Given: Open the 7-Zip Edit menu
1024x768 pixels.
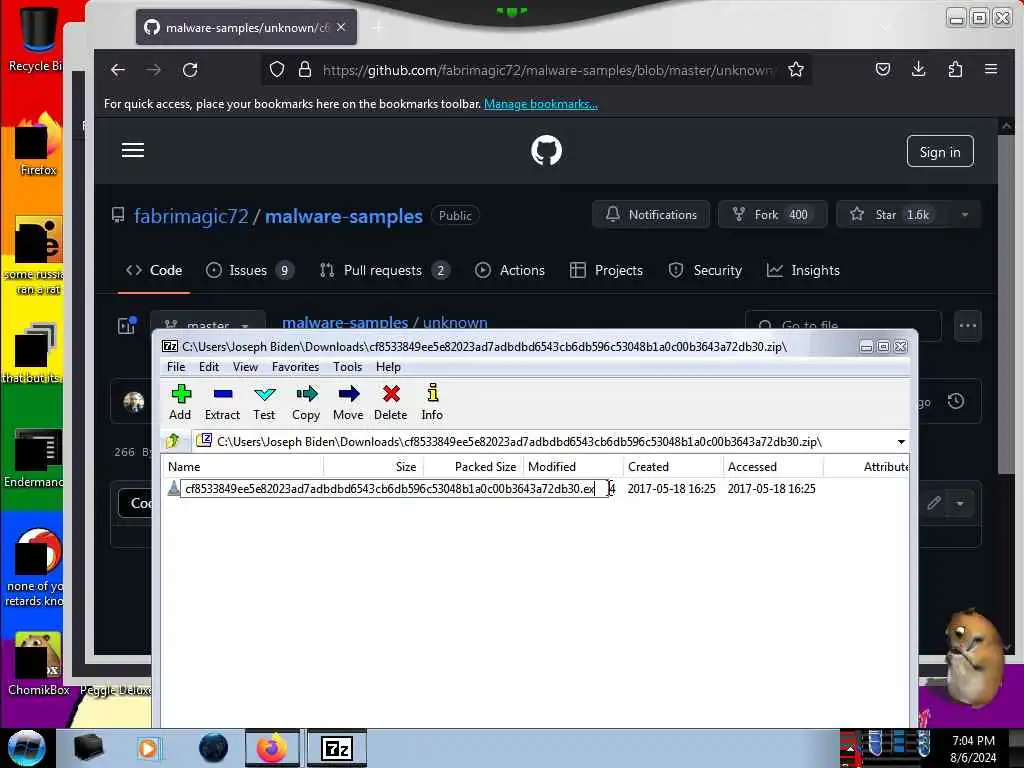Looking at the screenshot, I should 209,367.
